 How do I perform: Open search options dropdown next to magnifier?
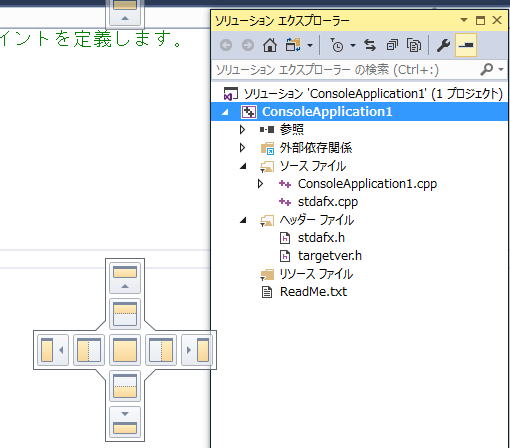pos(501,69)
